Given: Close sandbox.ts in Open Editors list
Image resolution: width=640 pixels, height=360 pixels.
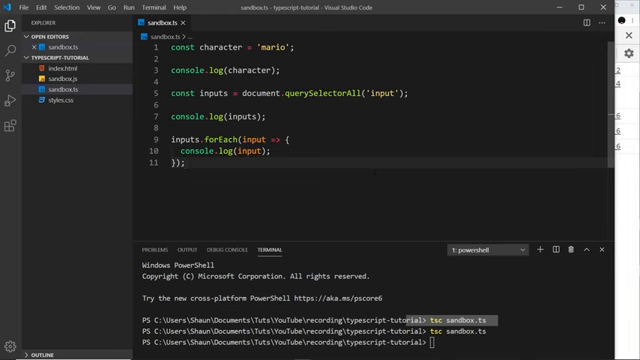Looking at the screenshot, I should (34, 47).
